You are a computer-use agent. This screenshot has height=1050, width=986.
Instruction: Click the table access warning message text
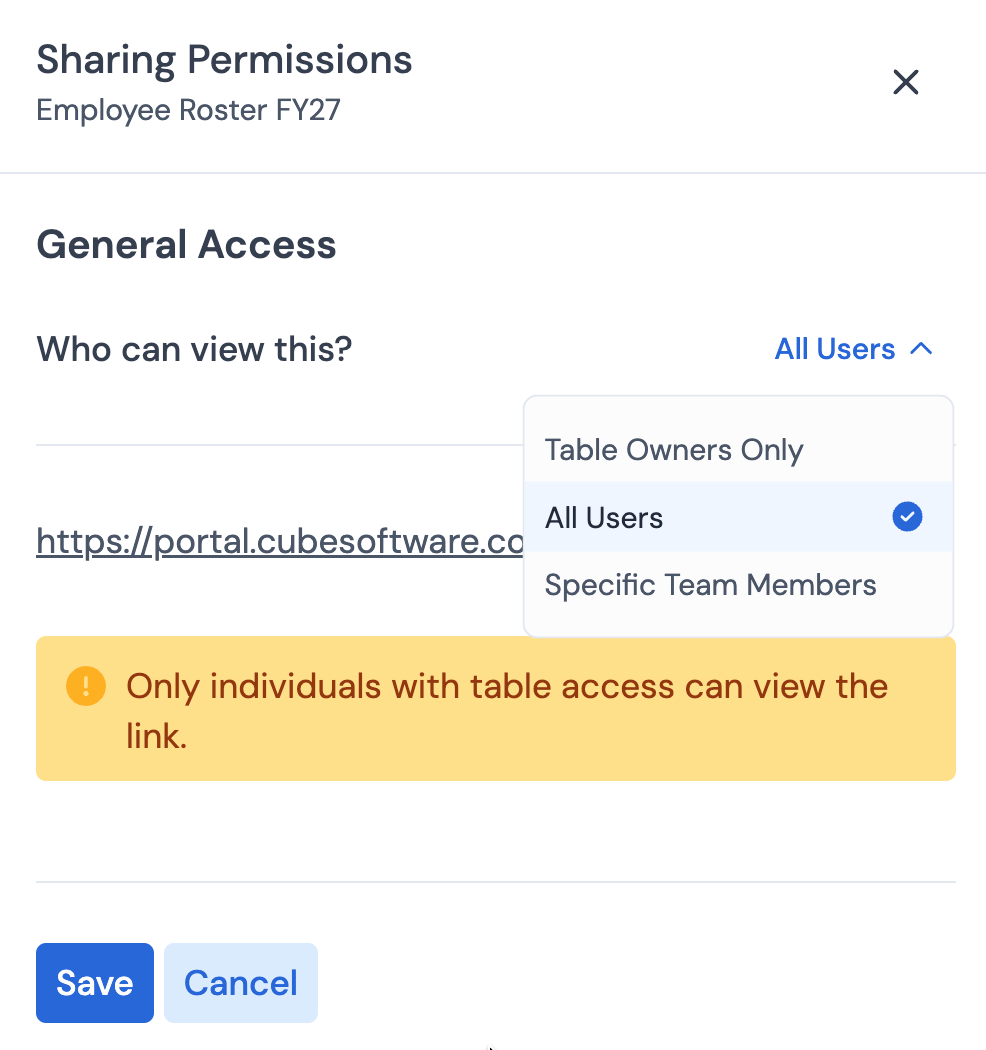[507, 711]
